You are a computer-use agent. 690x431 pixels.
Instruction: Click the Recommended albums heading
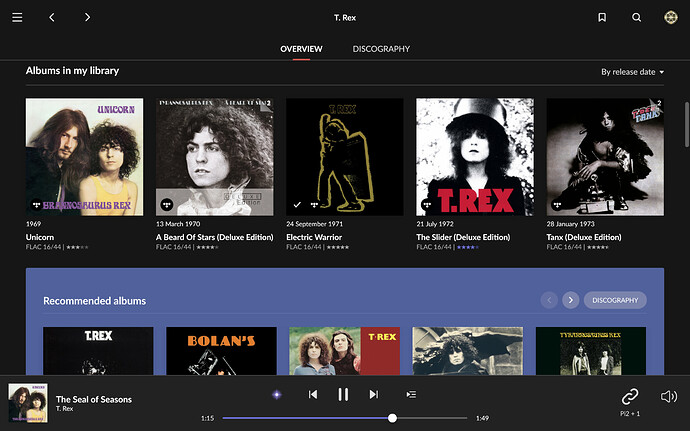[95, 301]
